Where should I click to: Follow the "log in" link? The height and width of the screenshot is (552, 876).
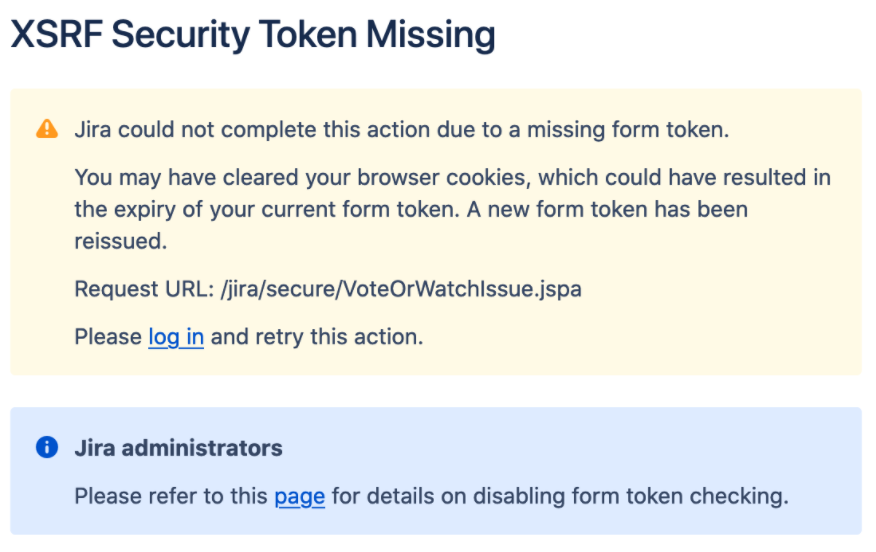pyautogui.click(x=176, y=337)
